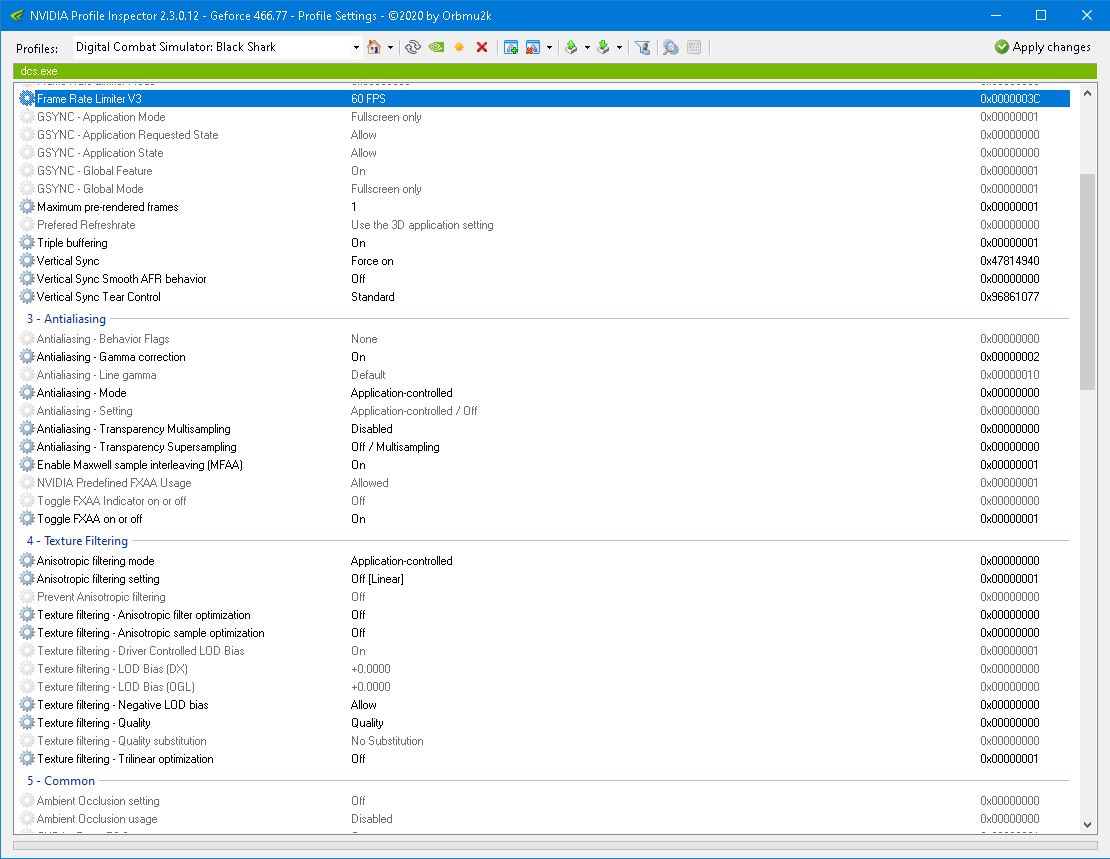Select Texture filtering - LOD Bias (DX) row
The image size is (1110, 859).
pos(544,669)
